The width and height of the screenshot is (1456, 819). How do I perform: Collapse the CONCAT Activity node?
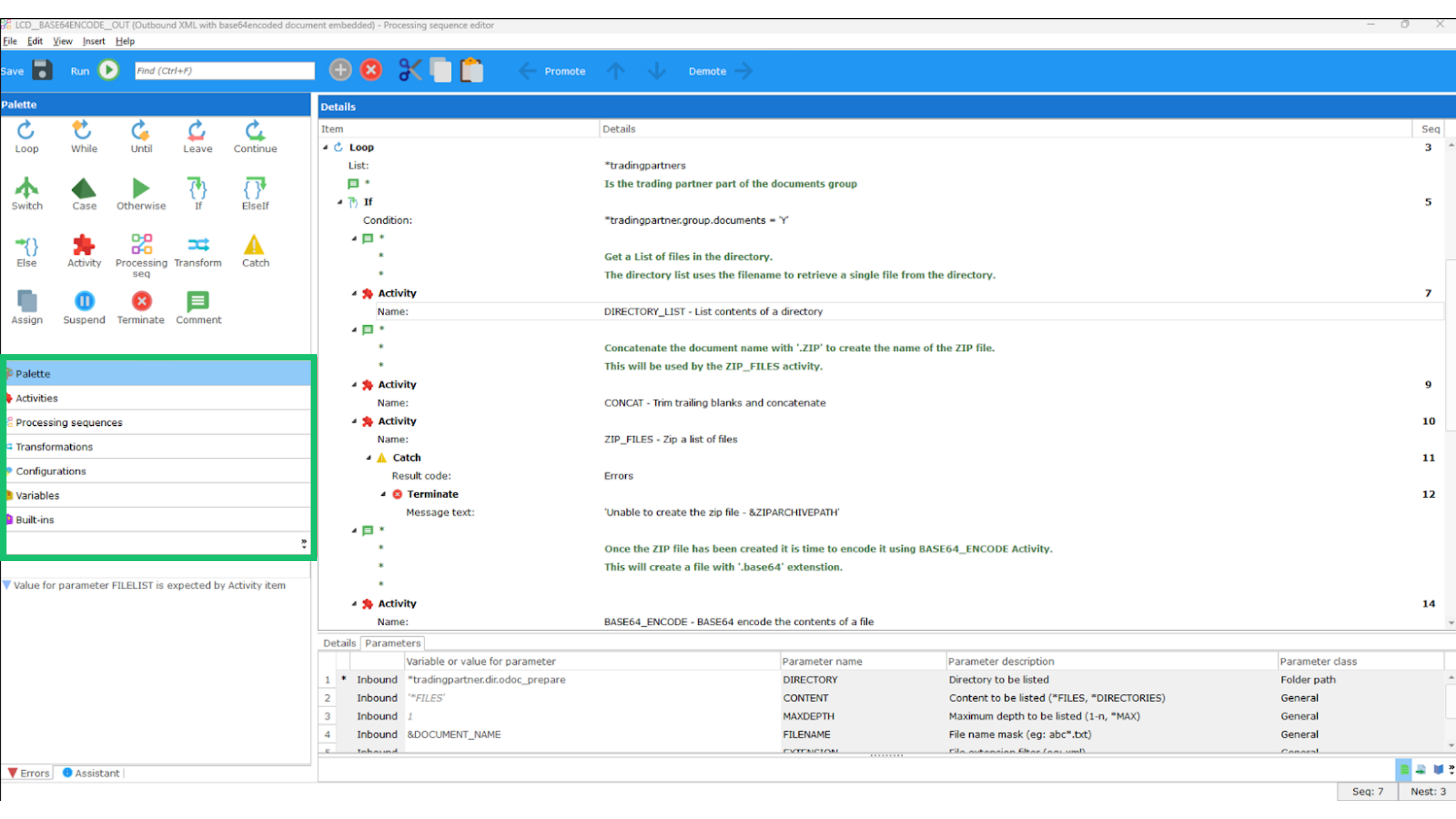354,385
